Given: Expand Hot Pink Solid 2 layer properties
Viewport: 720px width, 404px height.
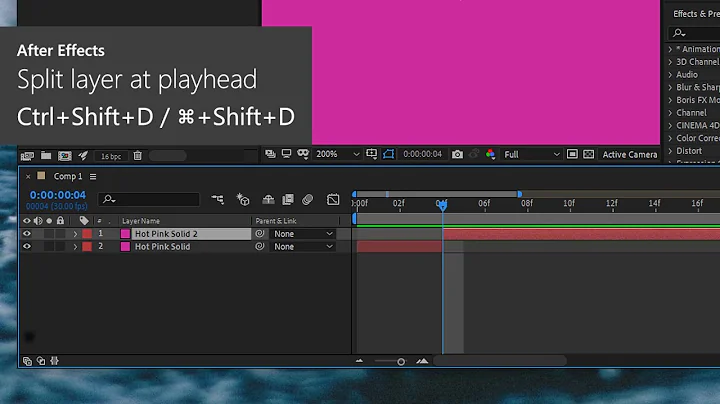Looking at the screenshot, I should [75, 234].
